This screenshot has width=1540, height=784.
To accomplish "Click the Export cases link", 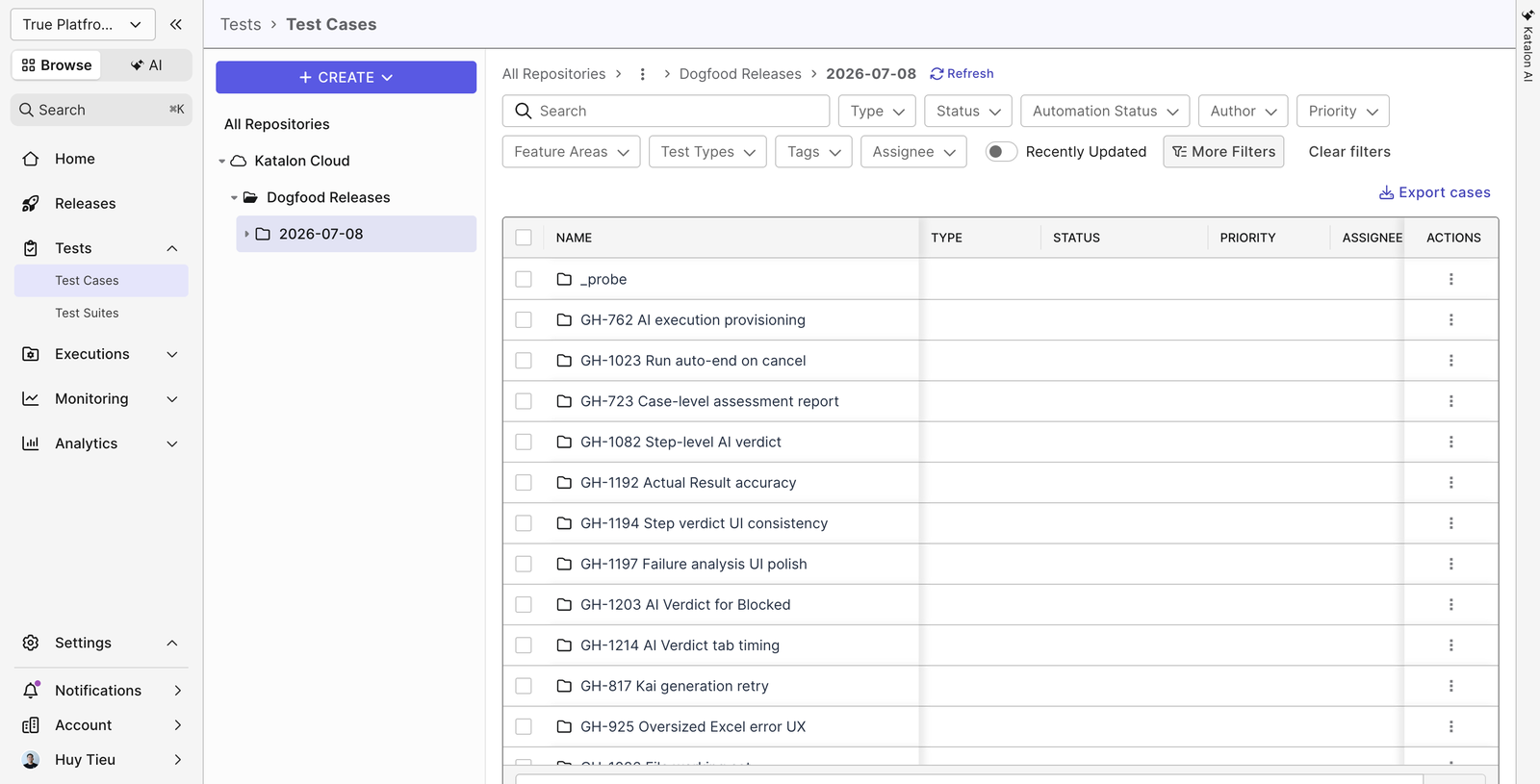I will point(1434,192).
